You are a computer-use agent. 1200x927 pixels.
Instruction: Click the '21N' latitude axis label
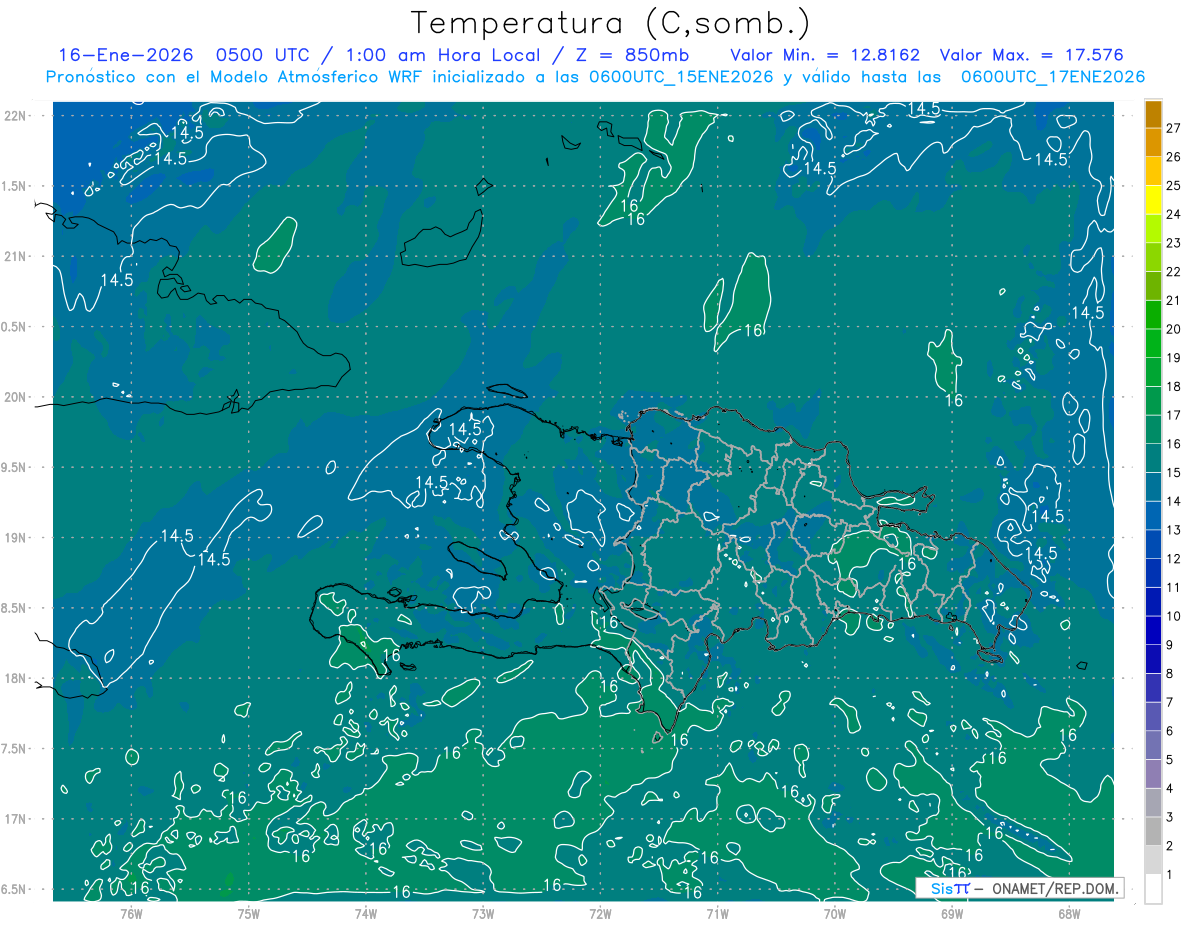[16, 256]
